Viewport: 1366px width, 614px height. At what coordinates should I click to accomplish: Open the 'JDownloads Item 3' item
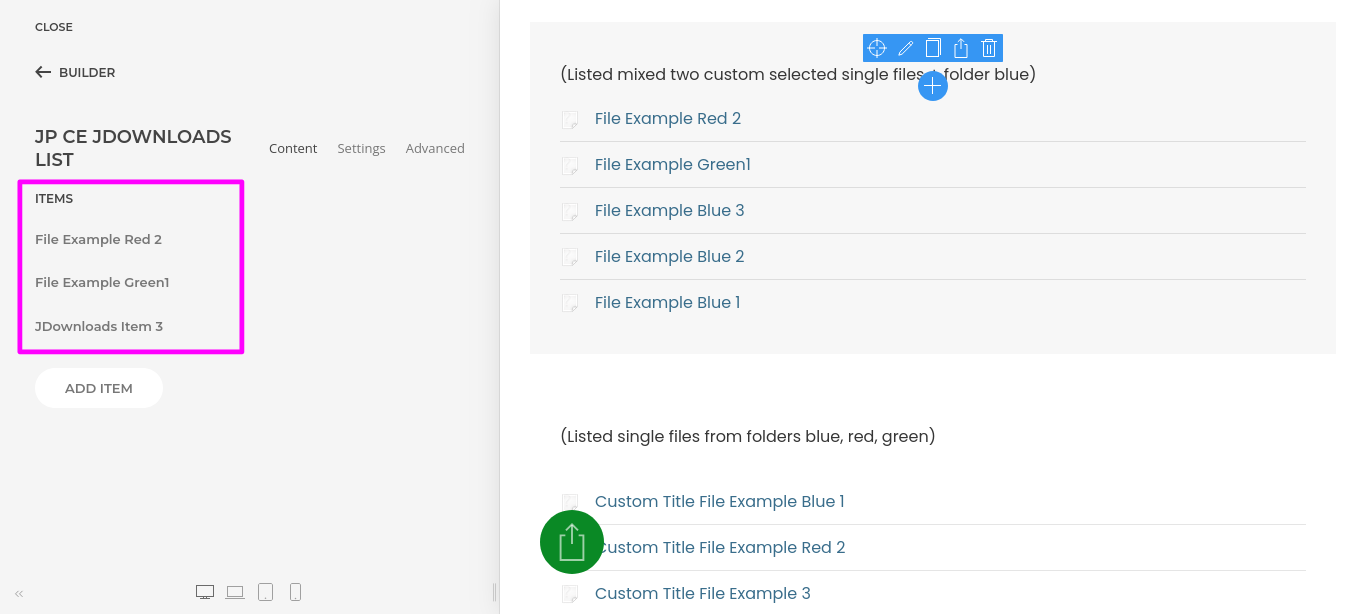pyautogui.click(x=99, y=327)
